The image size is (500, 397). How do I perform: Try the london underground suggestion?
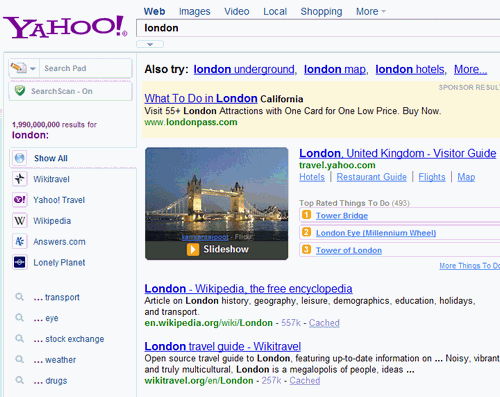click(244, 69)
